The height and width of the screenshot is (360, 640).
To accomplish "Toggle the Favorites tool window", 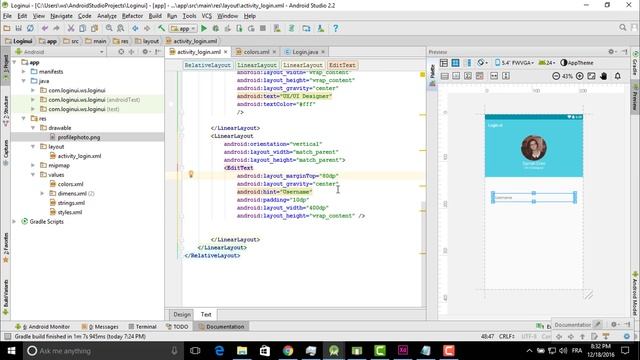I will (x=6, y=248).
